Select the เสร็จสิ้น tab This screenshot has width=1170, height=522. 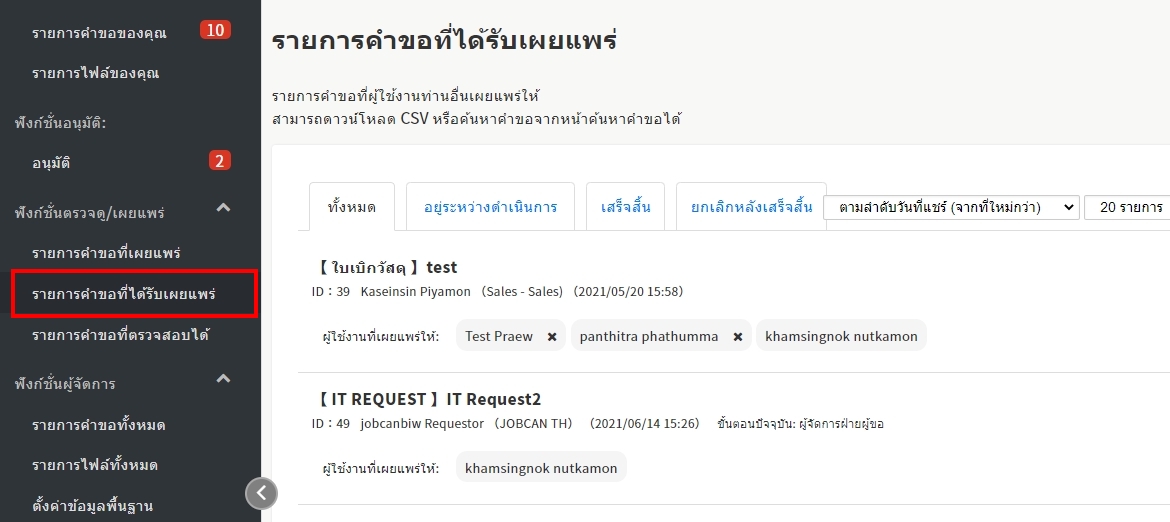pyautogui.click(x=625, y=208)
